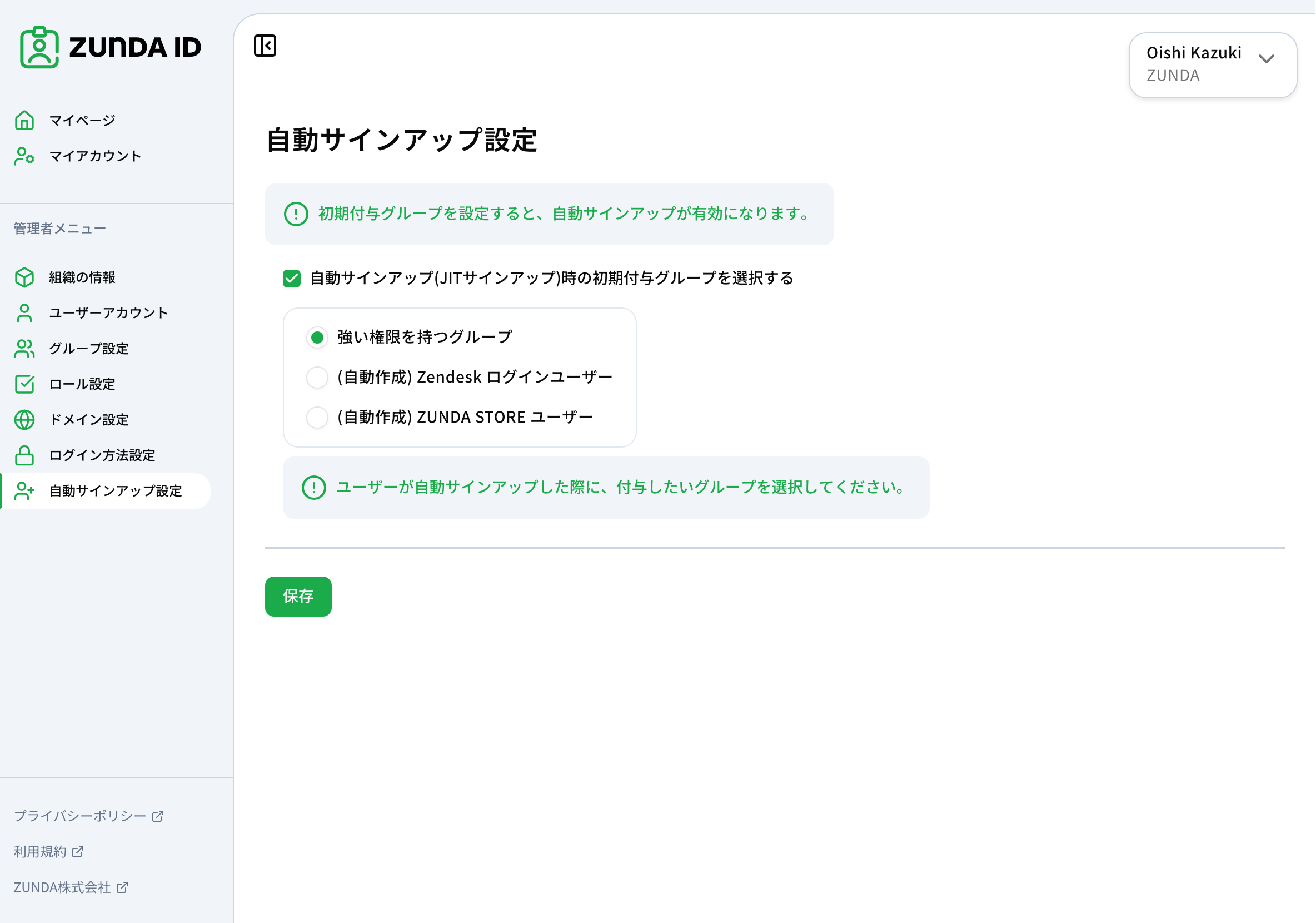Click the cube icon for 組織の情報
The width and height of the screenshot is (1316, 923).
tap(24, 277)
